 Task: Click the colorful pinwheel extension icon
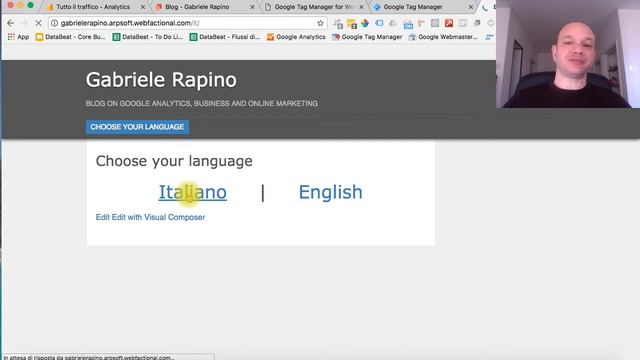[x=365, y=23]
